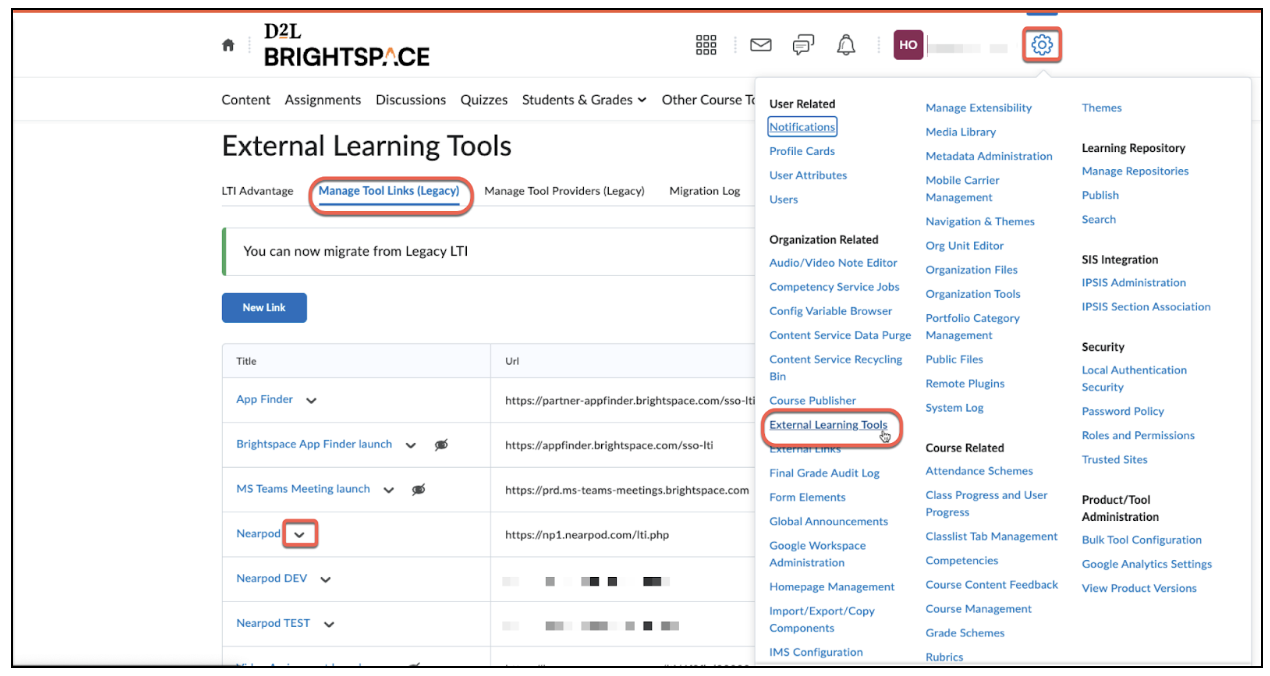The image size is (1270, 676).
Task: Open Config Variable Browser link
Action: 830,311
